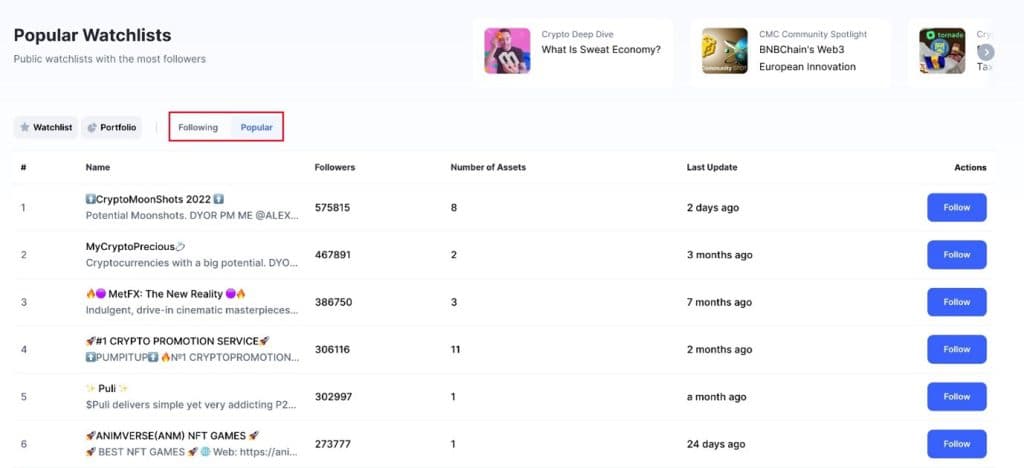
Task: Click the Last Update column header
Action: pyautogui.click(x=712, y=168)
